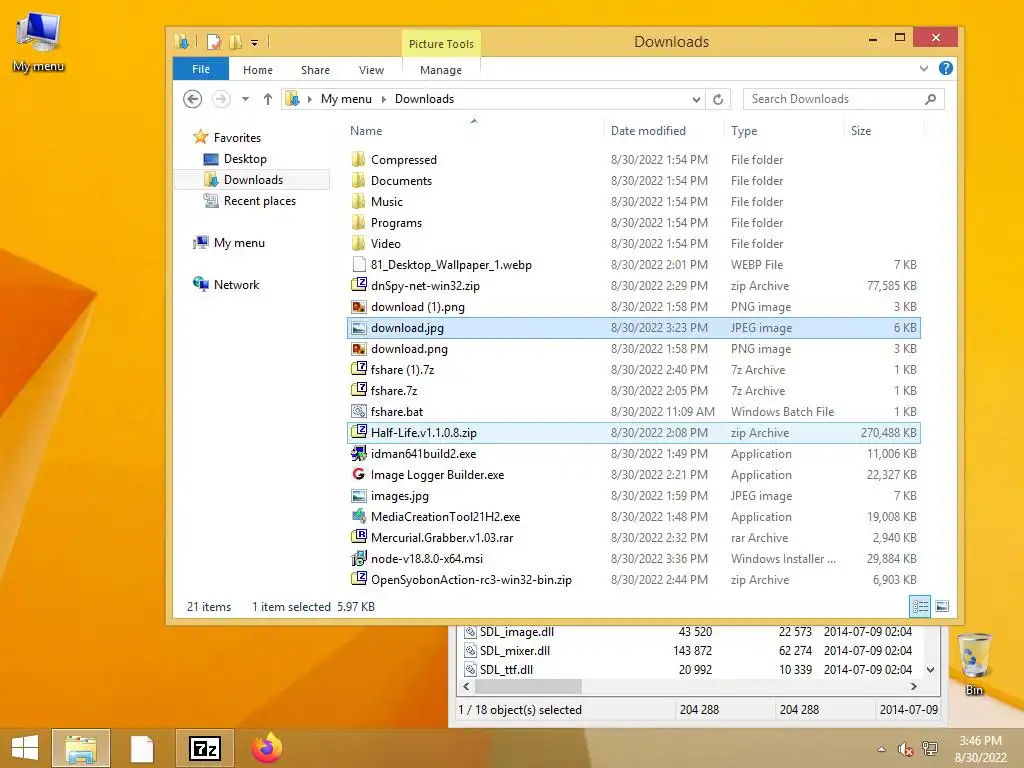Select the MediaCreationTool21H2.exe icon

(359, 517)
